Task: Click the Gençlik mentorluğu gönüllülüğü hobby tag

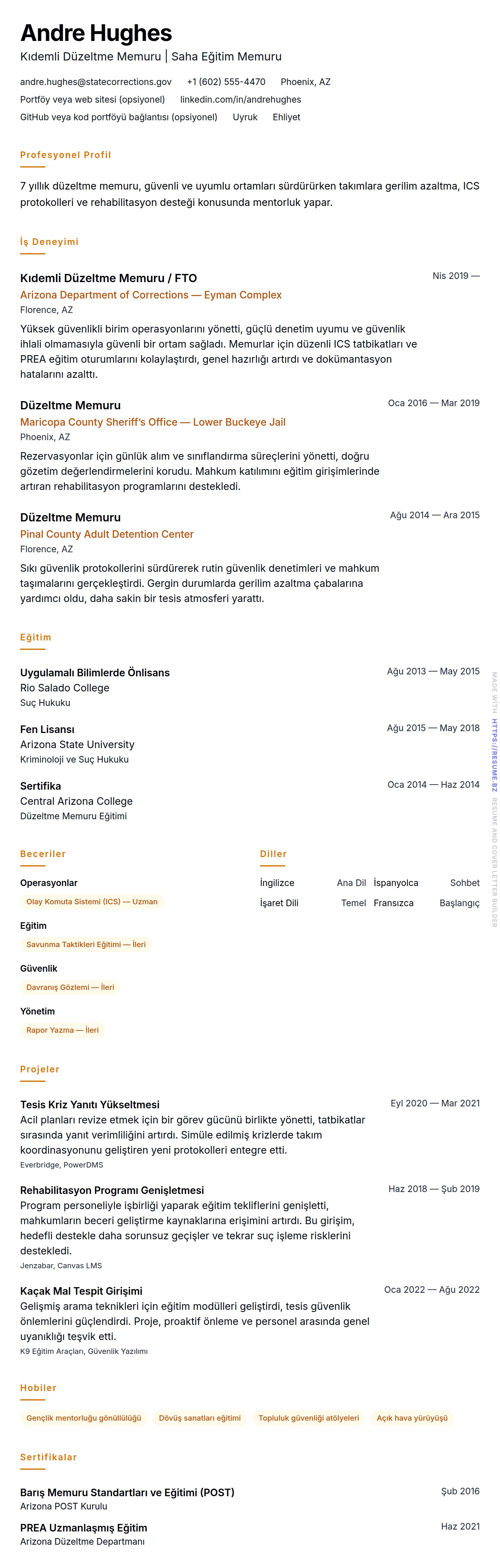Action: coord(83,1417)
